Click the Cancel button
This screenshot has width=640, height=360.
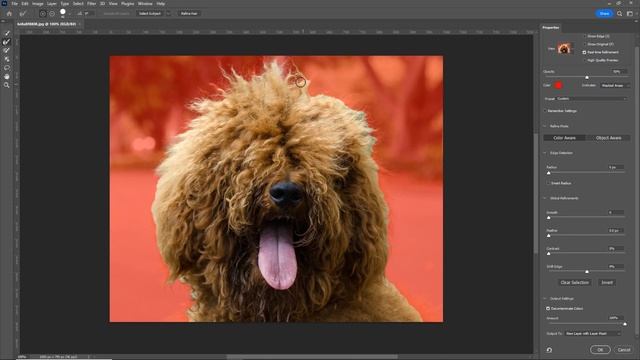tap(624, 350)
